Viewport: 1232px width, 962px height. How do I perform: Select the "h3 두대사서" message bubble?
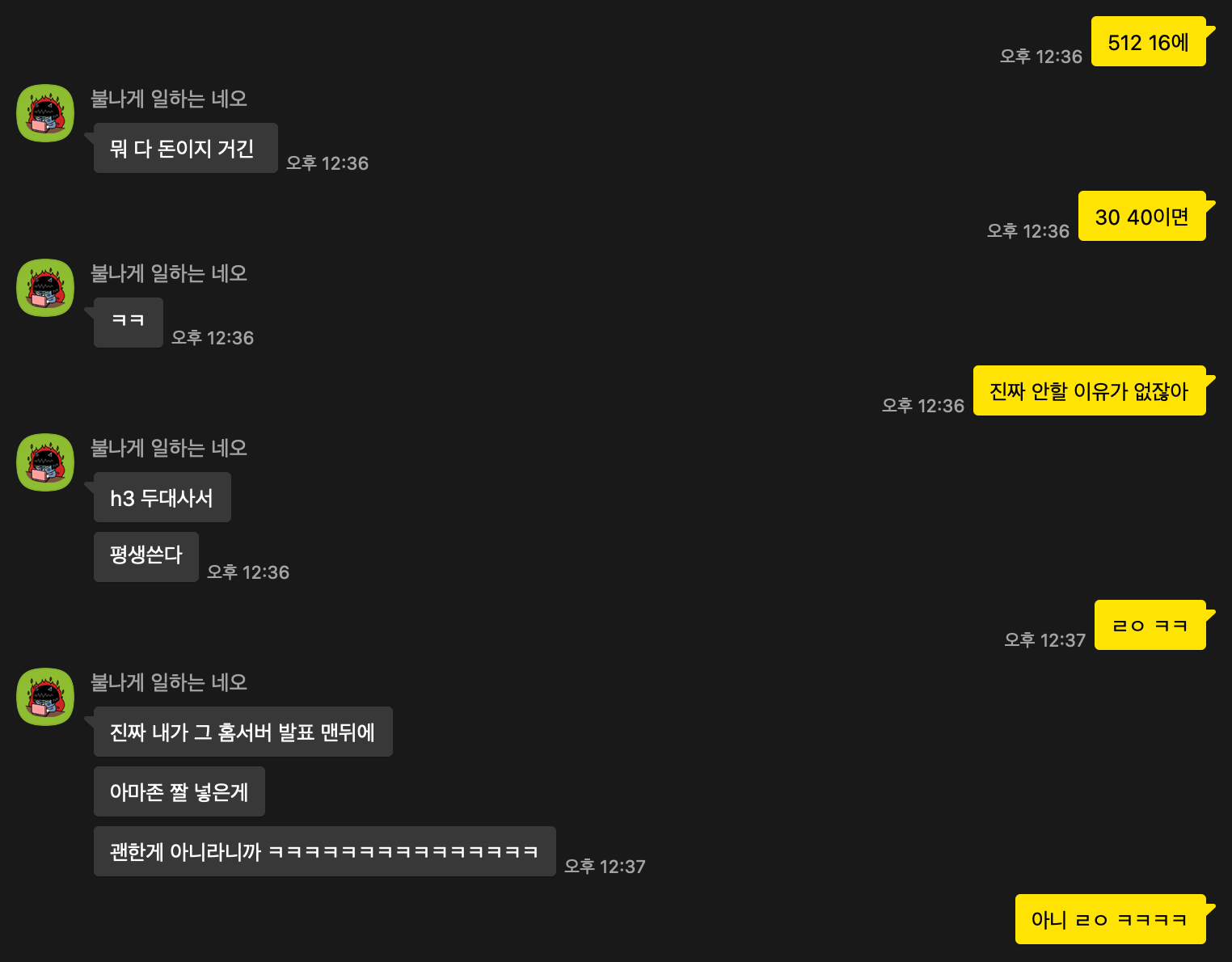click(162, 497)
